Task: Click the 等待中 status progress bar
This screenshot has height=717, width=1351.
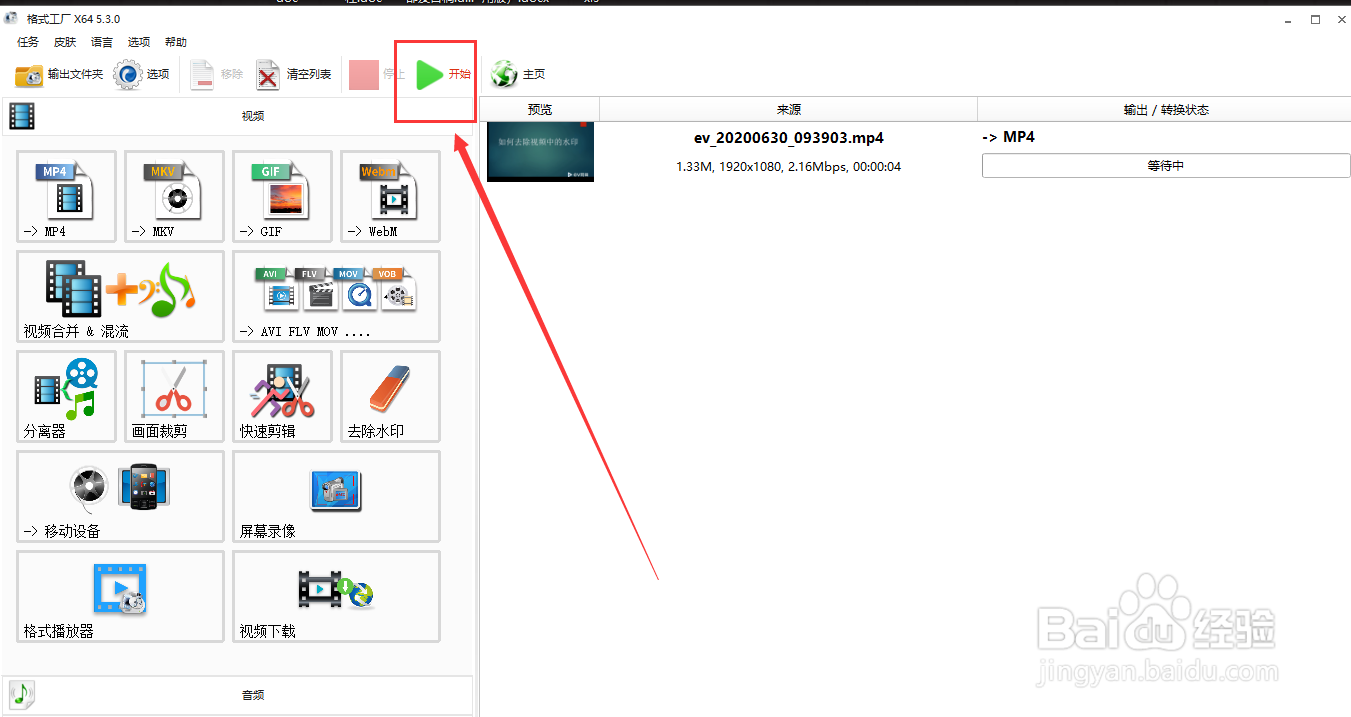Action: click(x=1166, y=166)
